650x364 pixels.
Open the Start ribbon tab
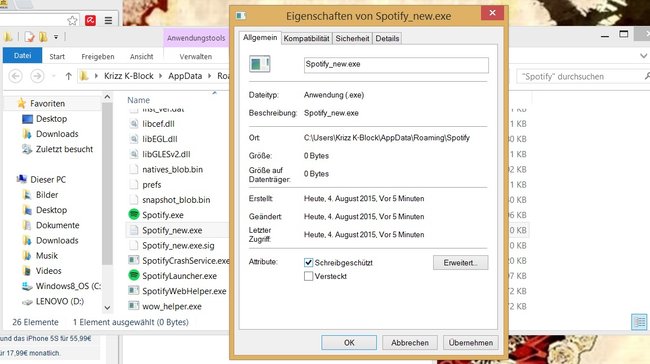pyautogui.click(x=57, y=56)
